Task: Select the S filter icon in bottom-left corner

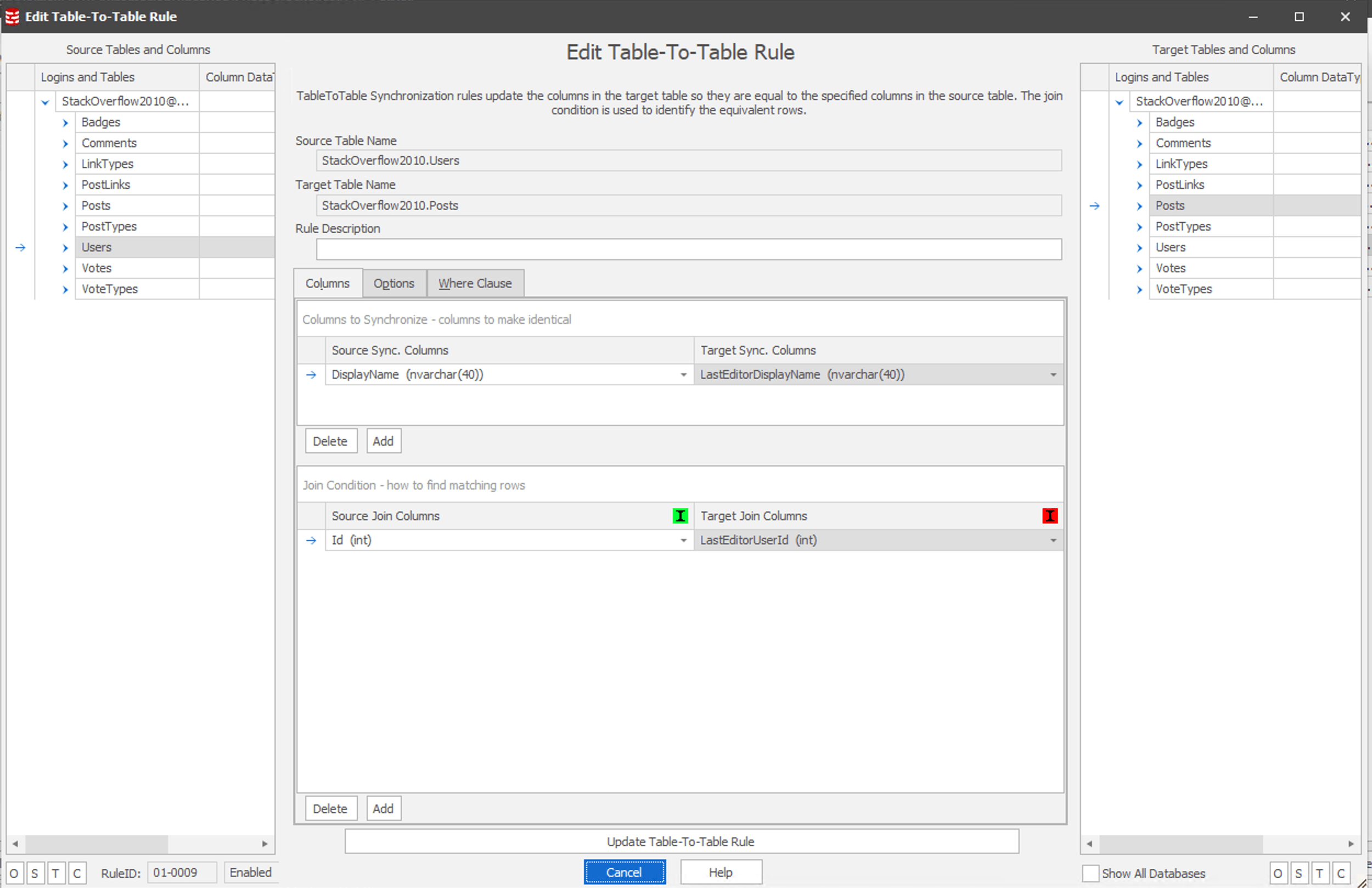Action: coord(35,873)
